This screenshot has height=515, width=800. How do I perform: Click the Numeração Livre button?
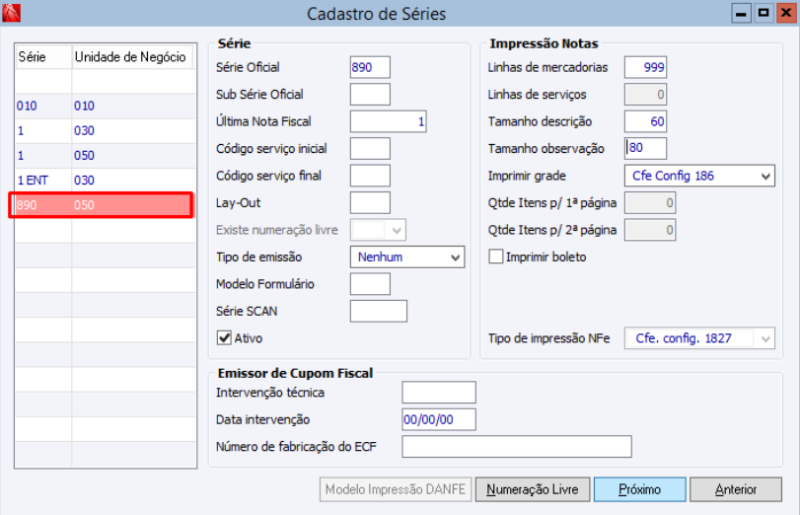533,489
